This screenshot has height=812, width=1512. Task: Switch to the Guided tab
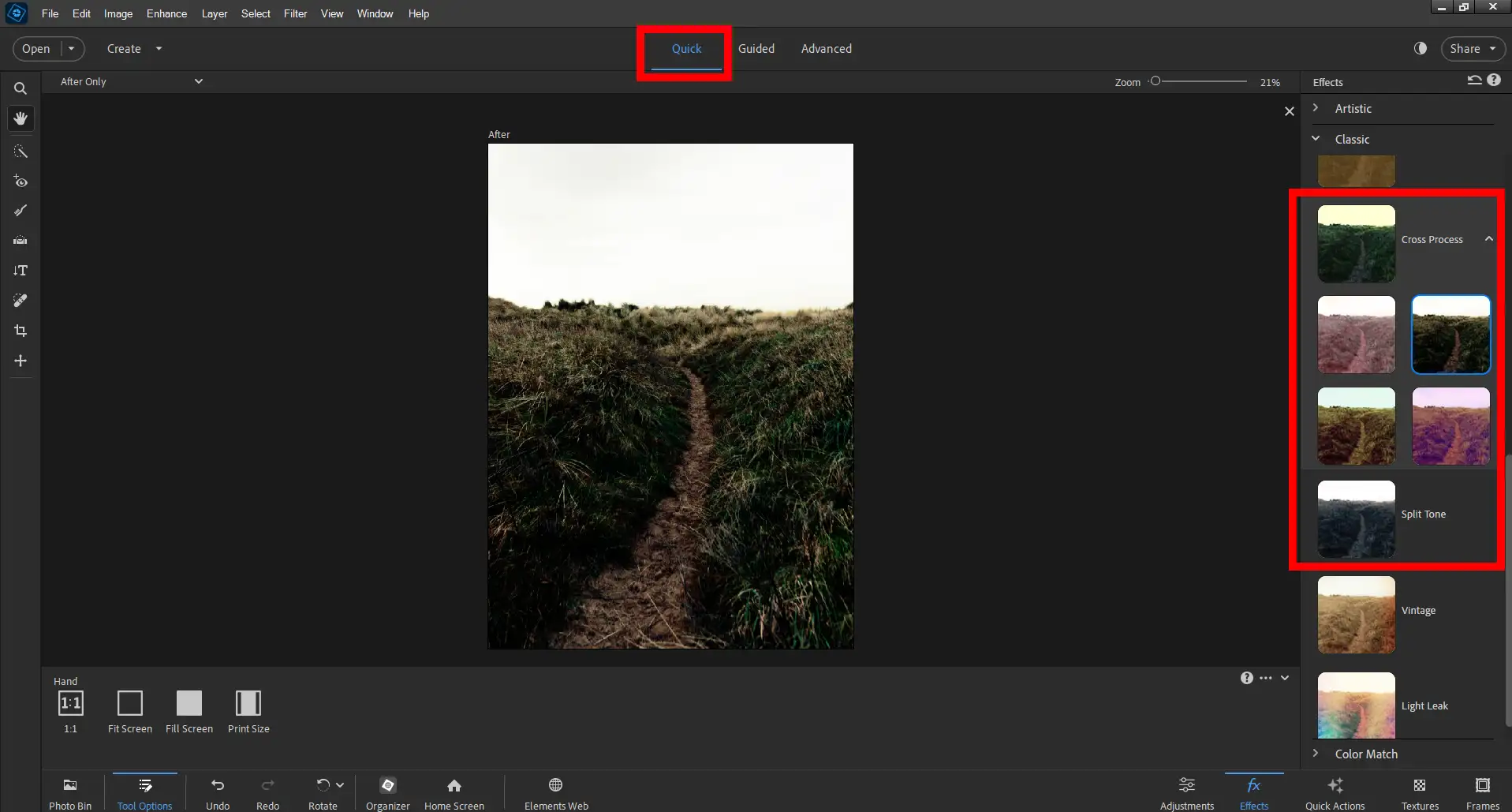756,49
